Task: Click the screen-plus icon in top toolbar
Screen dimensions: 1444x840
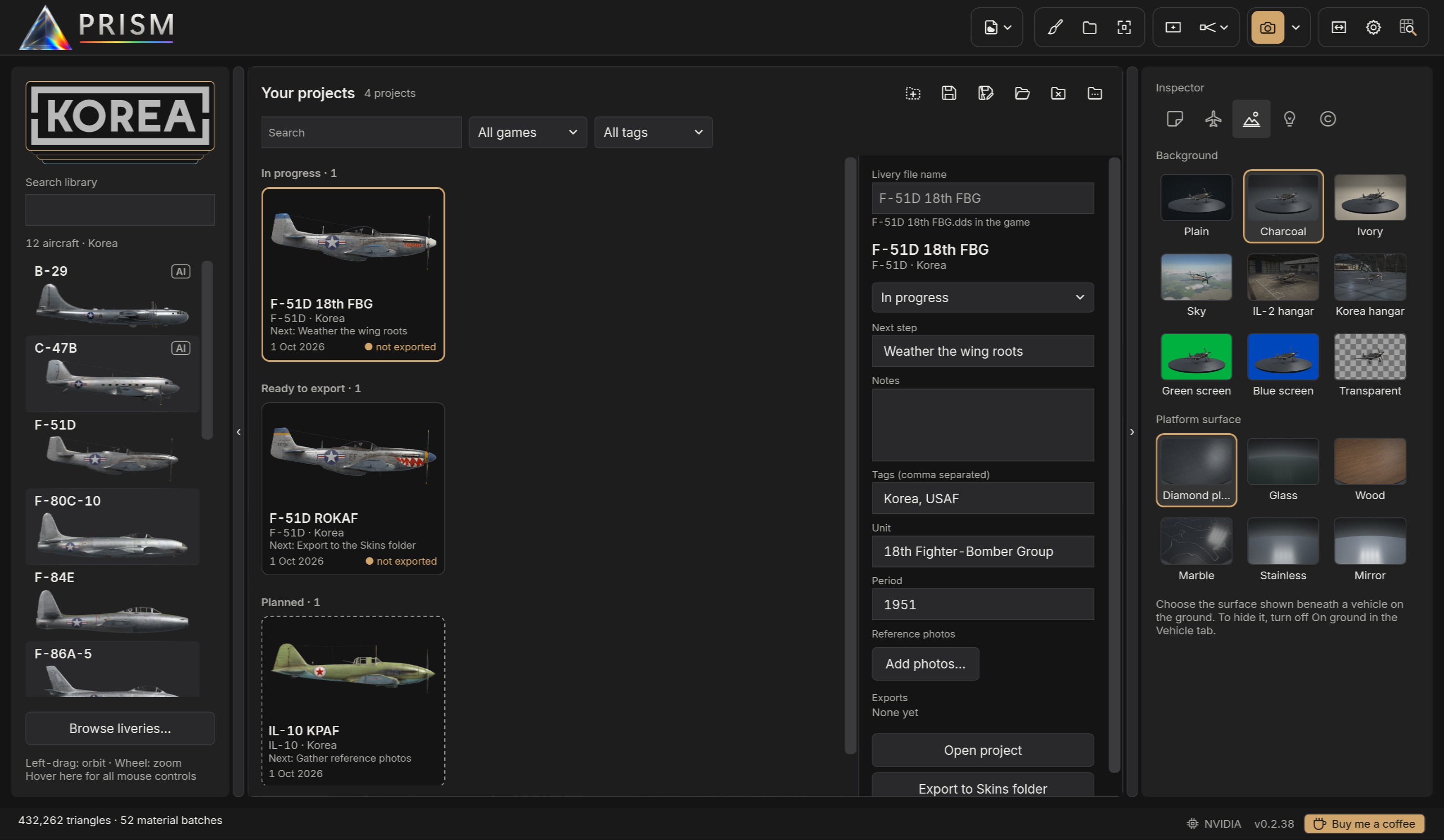Action: point(1173,27)
